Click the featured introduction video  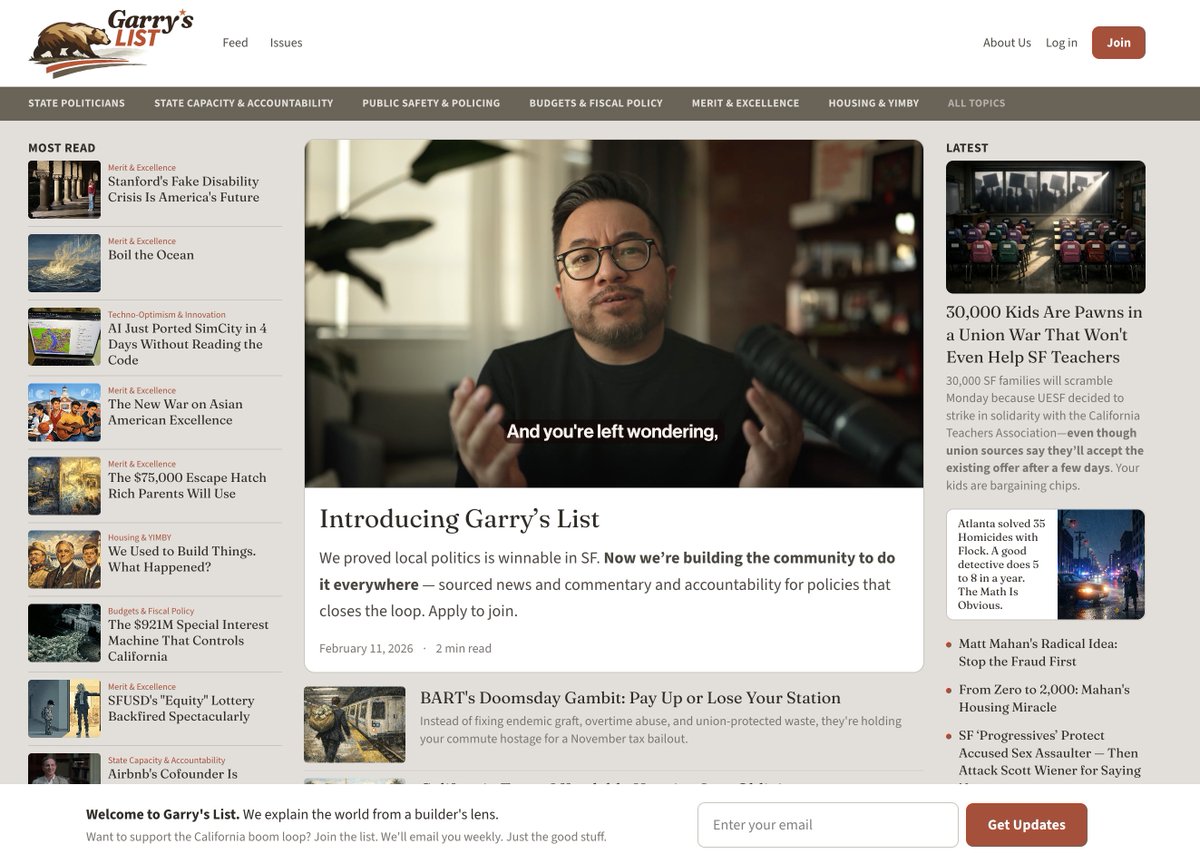[615, 310]
